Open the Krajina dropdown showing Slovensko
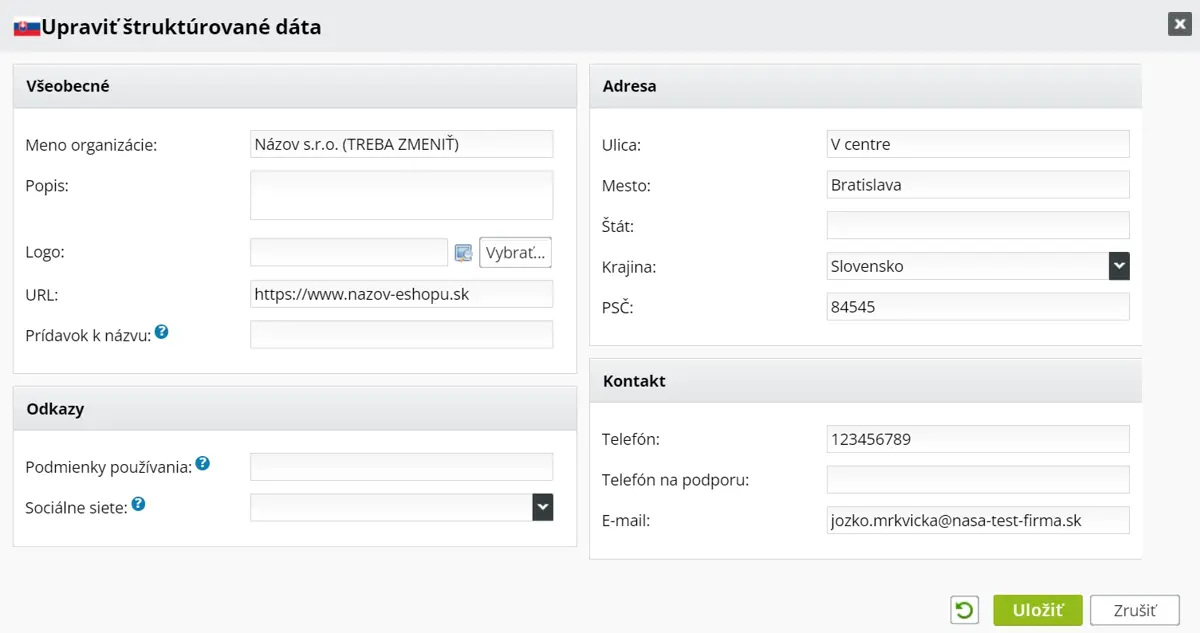 coord(978,266)
